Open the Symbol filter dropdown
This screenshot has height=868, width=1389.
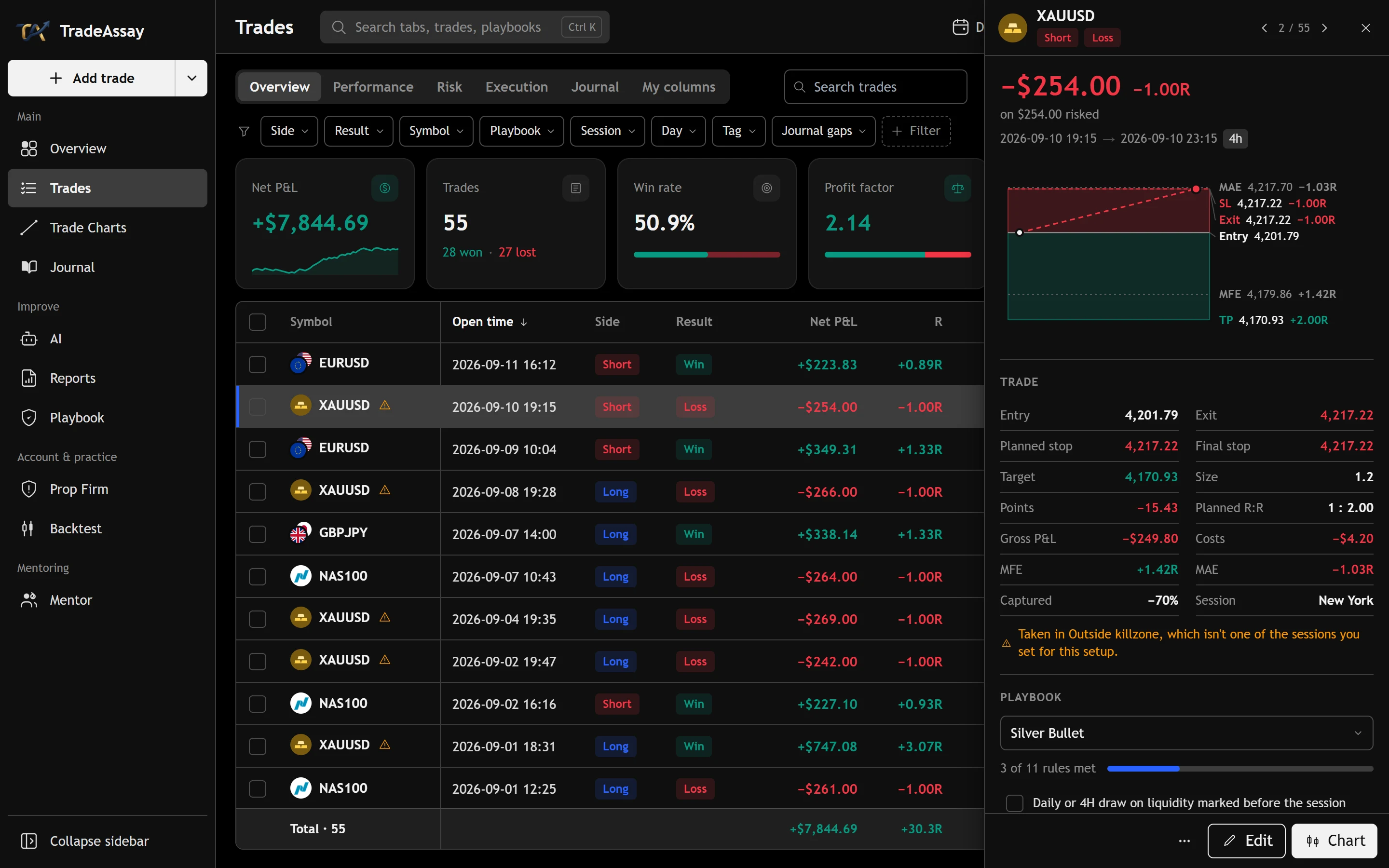click(x=436, y=131)
